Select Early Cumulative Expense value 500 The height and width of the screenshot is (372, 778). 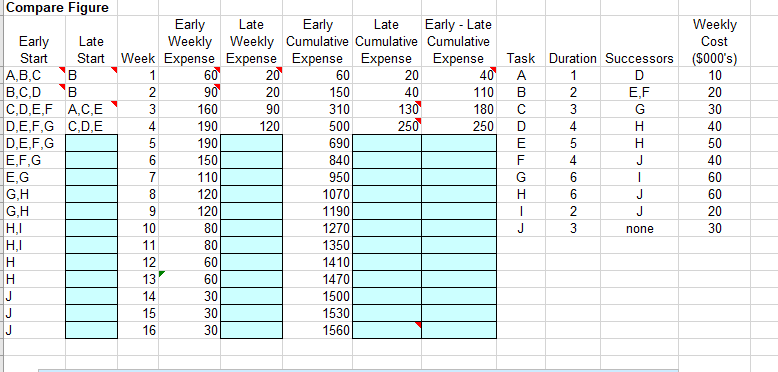pyautogui.click(x=318, y=126)
